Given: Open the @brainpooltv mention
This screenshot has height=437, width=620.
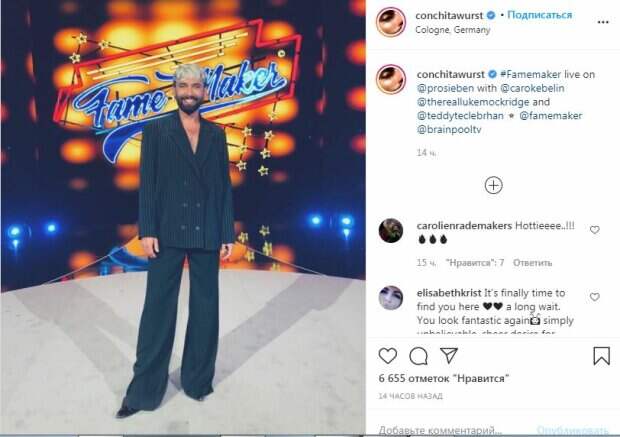Looking at the screenshot, I should coord(449,130).
